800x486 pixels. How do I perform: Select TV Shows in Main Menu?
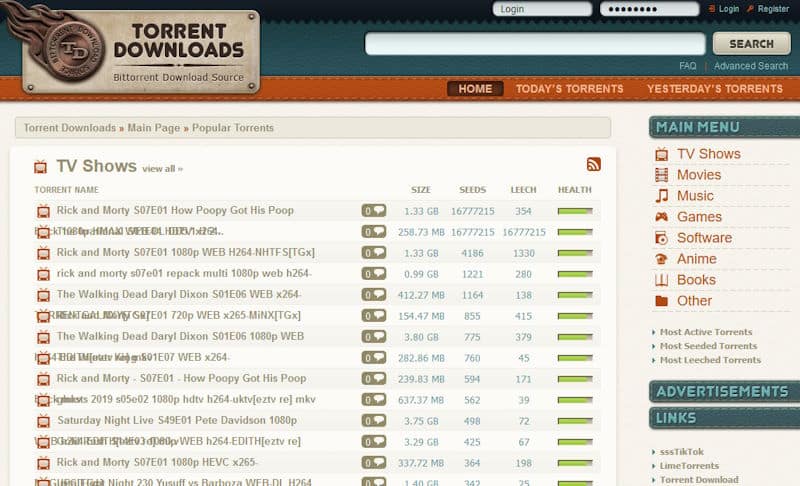tap(709, 154)
